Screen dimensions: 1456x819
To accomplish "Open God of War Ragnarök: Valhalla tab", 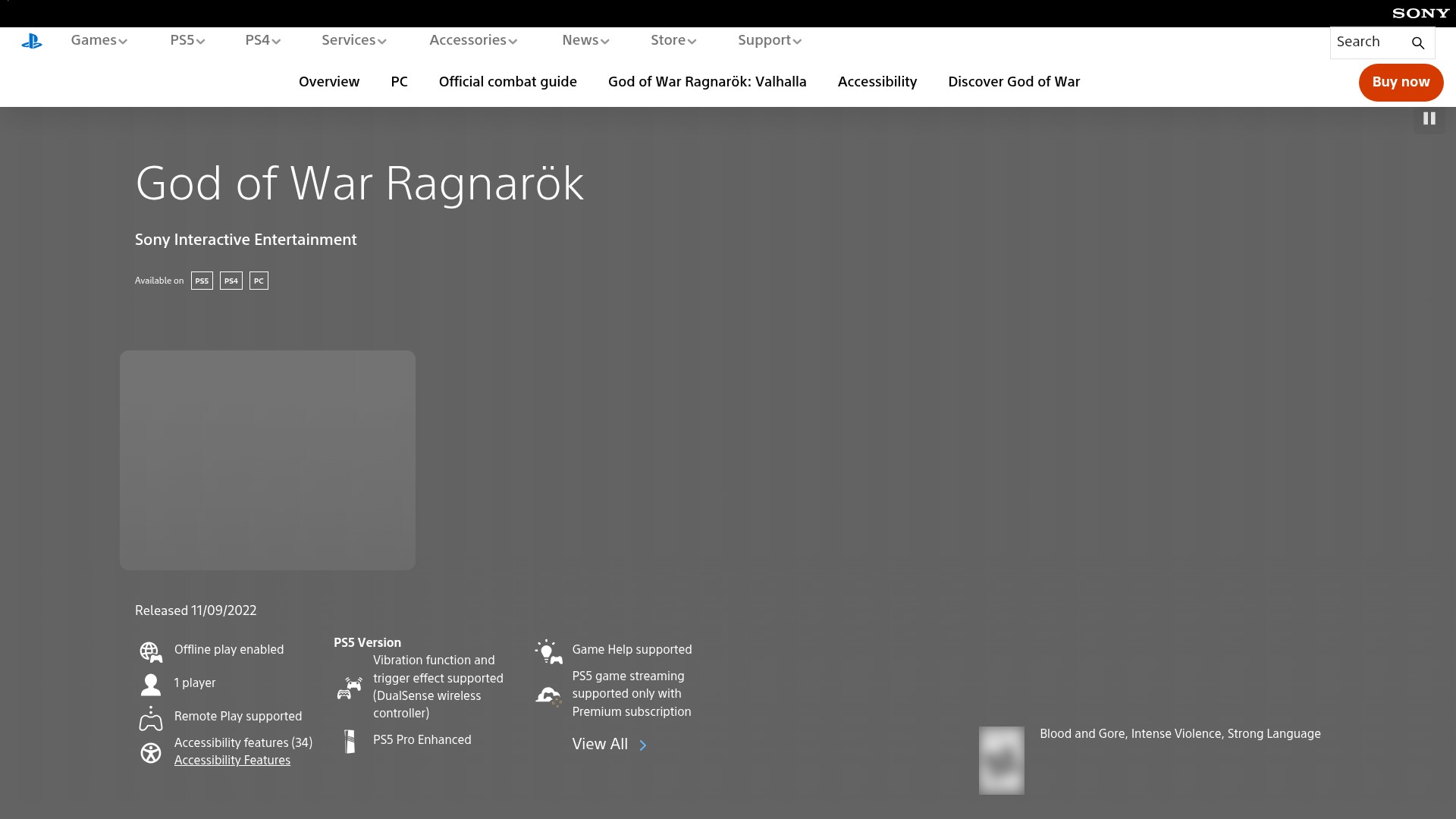I will click(707, 82).
